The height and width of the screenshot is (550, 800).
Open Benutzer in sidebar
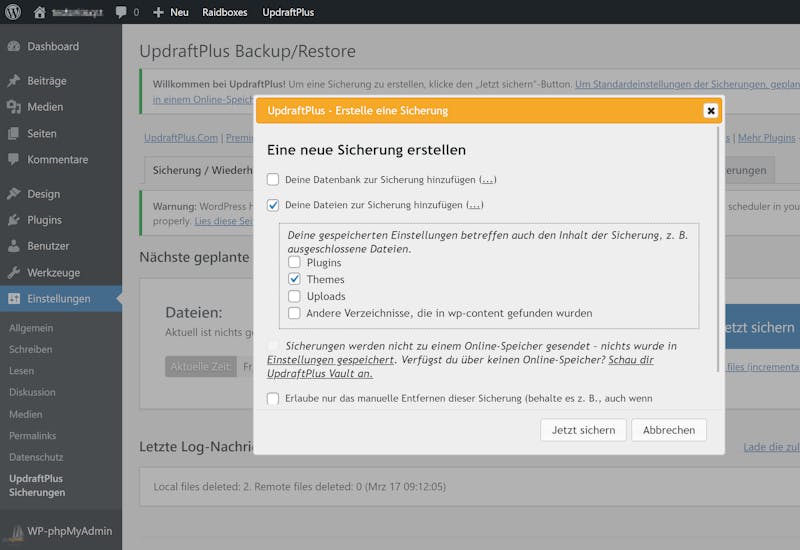(48, 246)
